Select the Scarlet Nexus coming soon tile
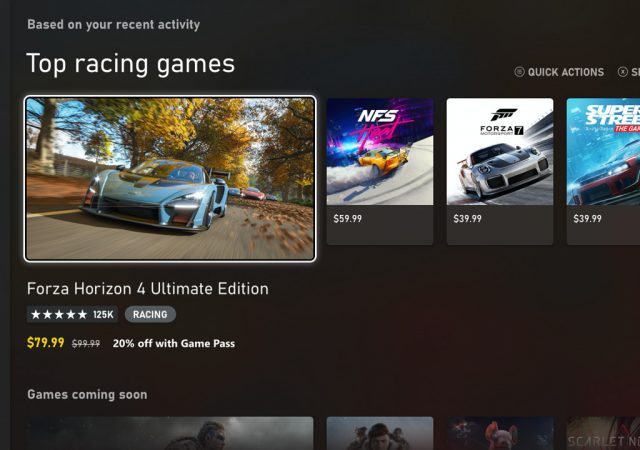 (603, 433)
